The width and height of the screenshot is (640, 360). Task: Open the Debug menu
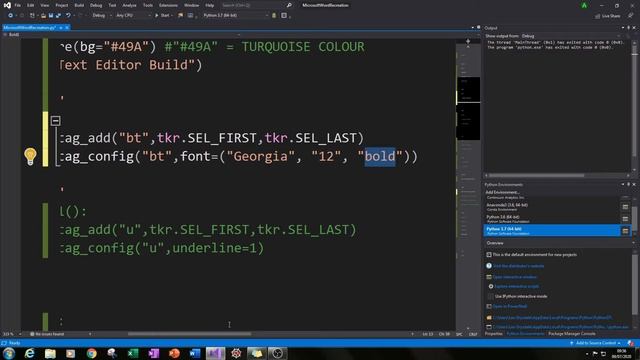(x=96, y=5)
